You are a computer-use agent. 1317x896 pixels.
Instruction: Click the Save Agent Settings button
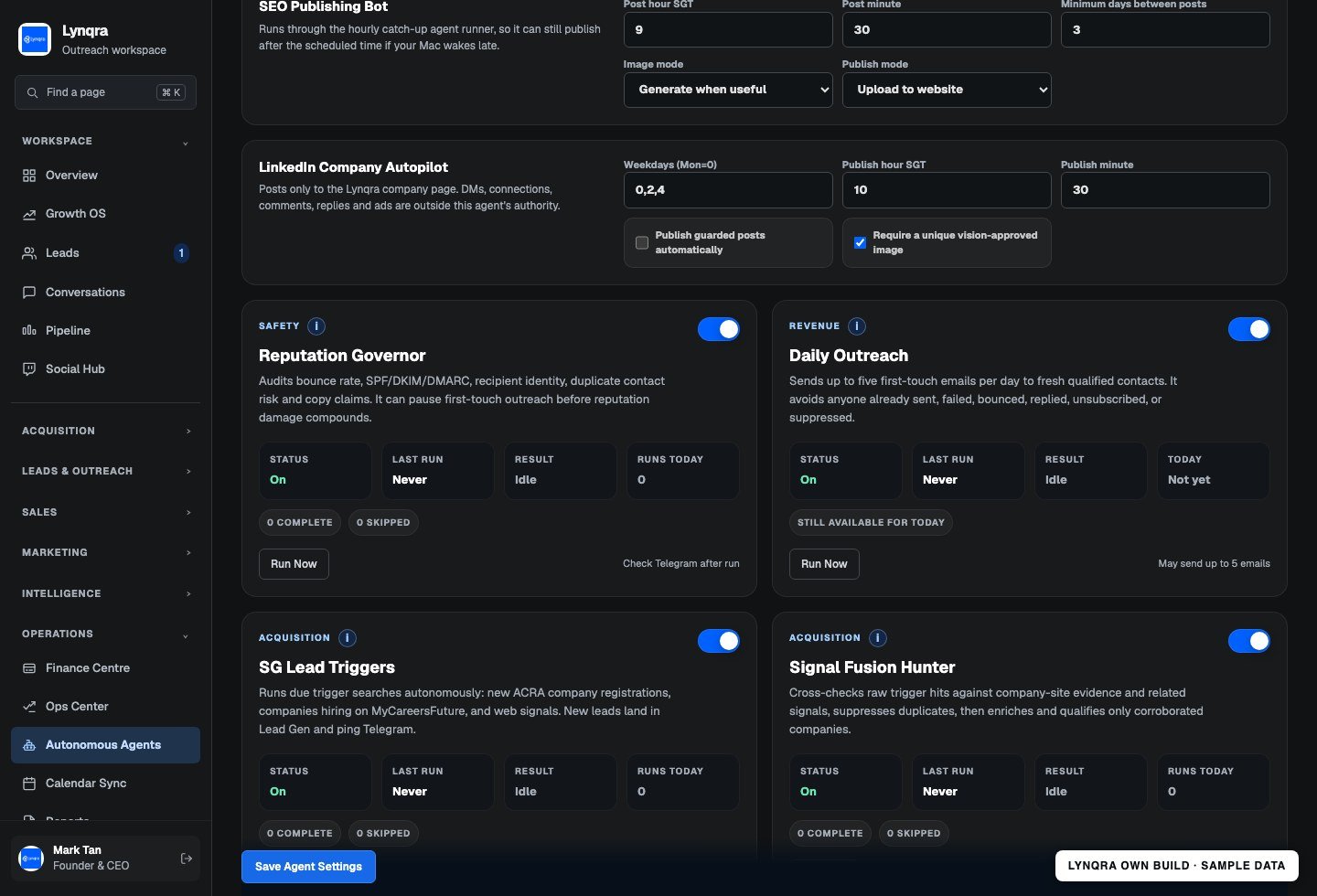(x=308, y=867)
